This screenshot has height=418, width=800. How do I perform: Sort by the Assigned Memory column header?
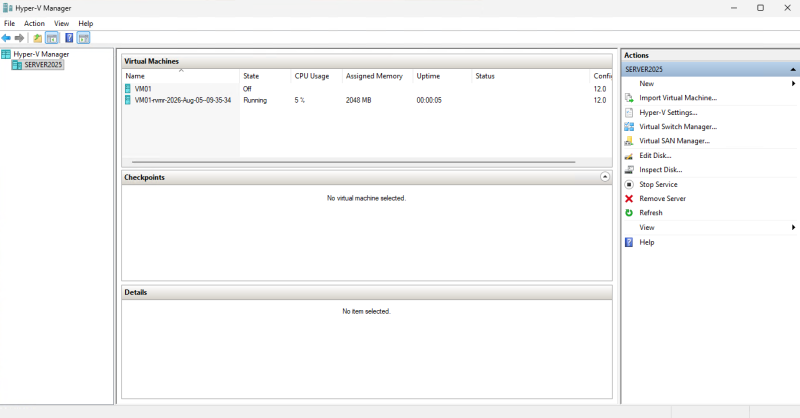point(378,76)
